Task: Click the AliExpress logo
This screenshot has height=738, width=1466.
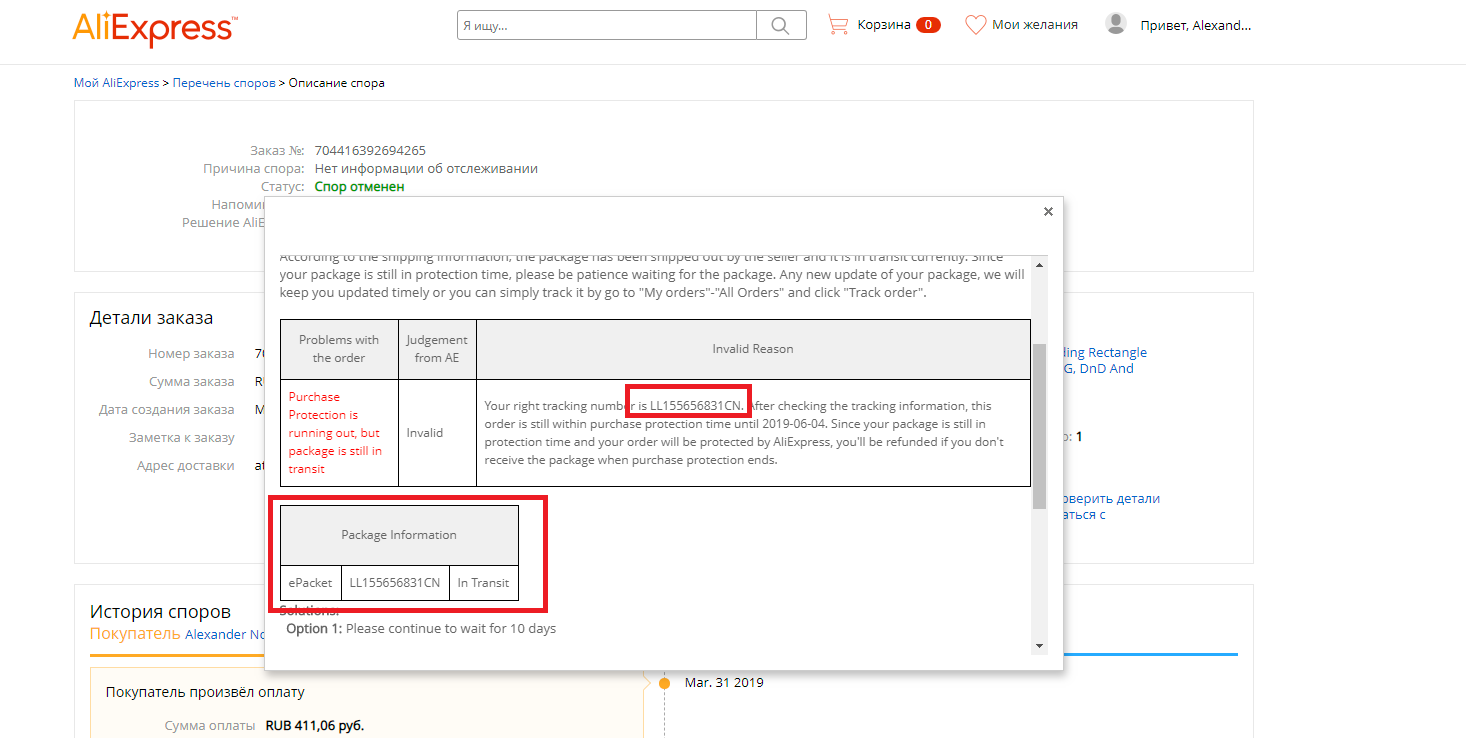Action: [154, 28]
